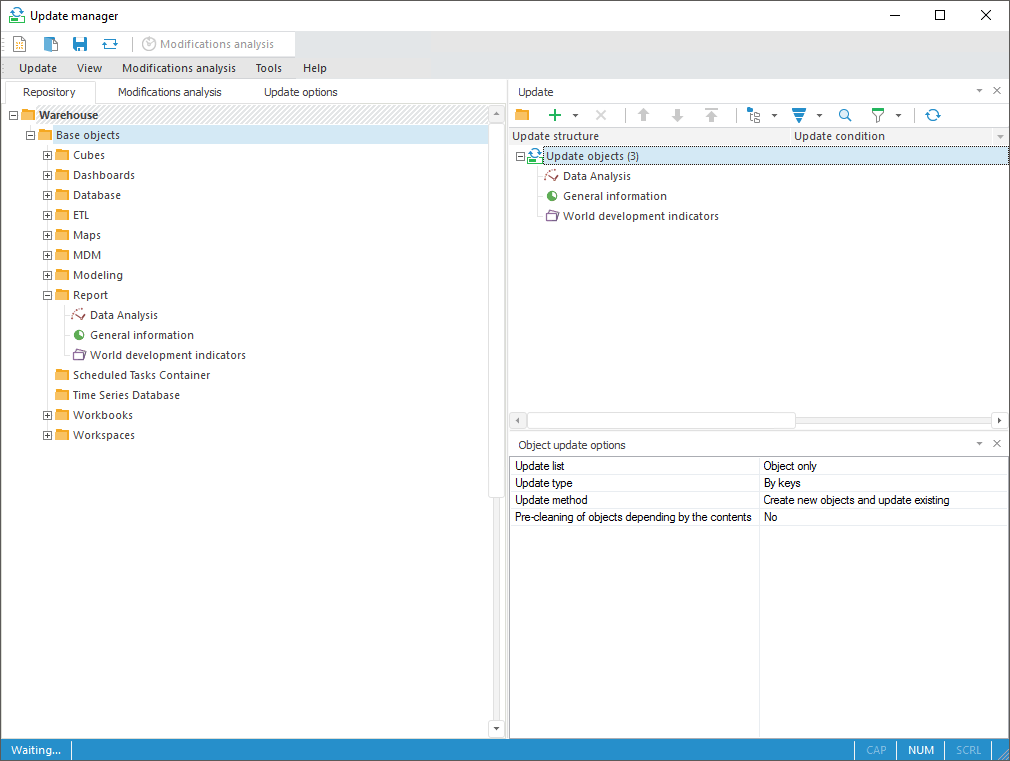Screen dimensions: 1010x761
Task: Switch to the Modifications analysis tab
Action: pos(169,92)
